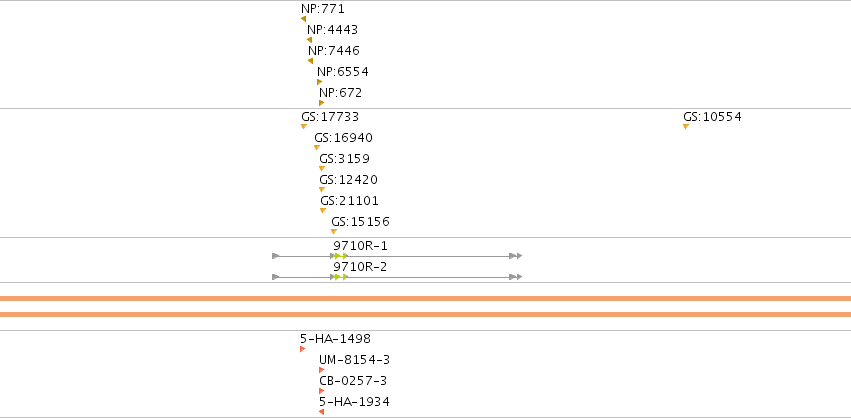Screen dimensions: 851x418
Task: Select the NP:7446 feature label
Action: pyautogui.click(x=334, y=51)
